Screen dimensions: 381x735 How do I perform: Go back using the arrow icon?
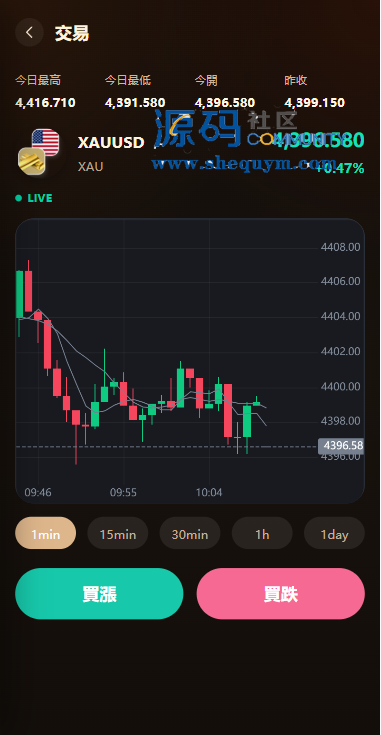(29, 32)
